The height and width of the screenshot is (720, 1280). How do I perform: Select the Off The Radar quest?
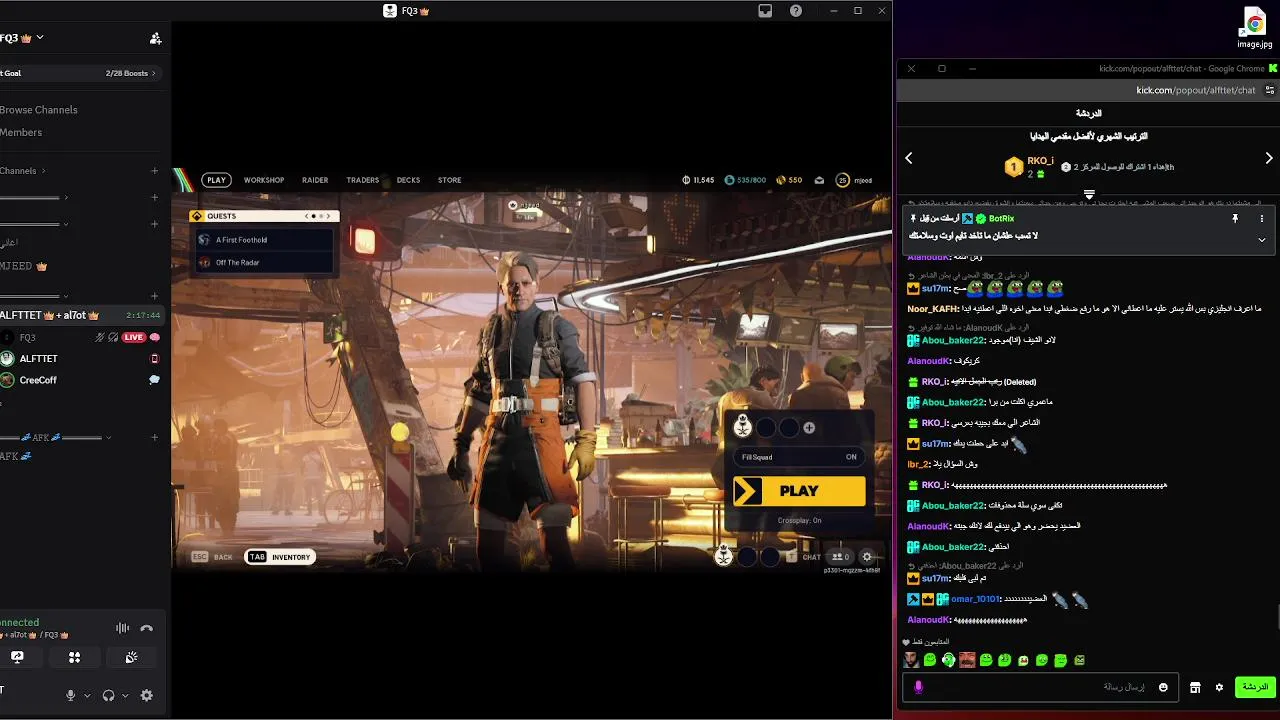coord(264,263)
